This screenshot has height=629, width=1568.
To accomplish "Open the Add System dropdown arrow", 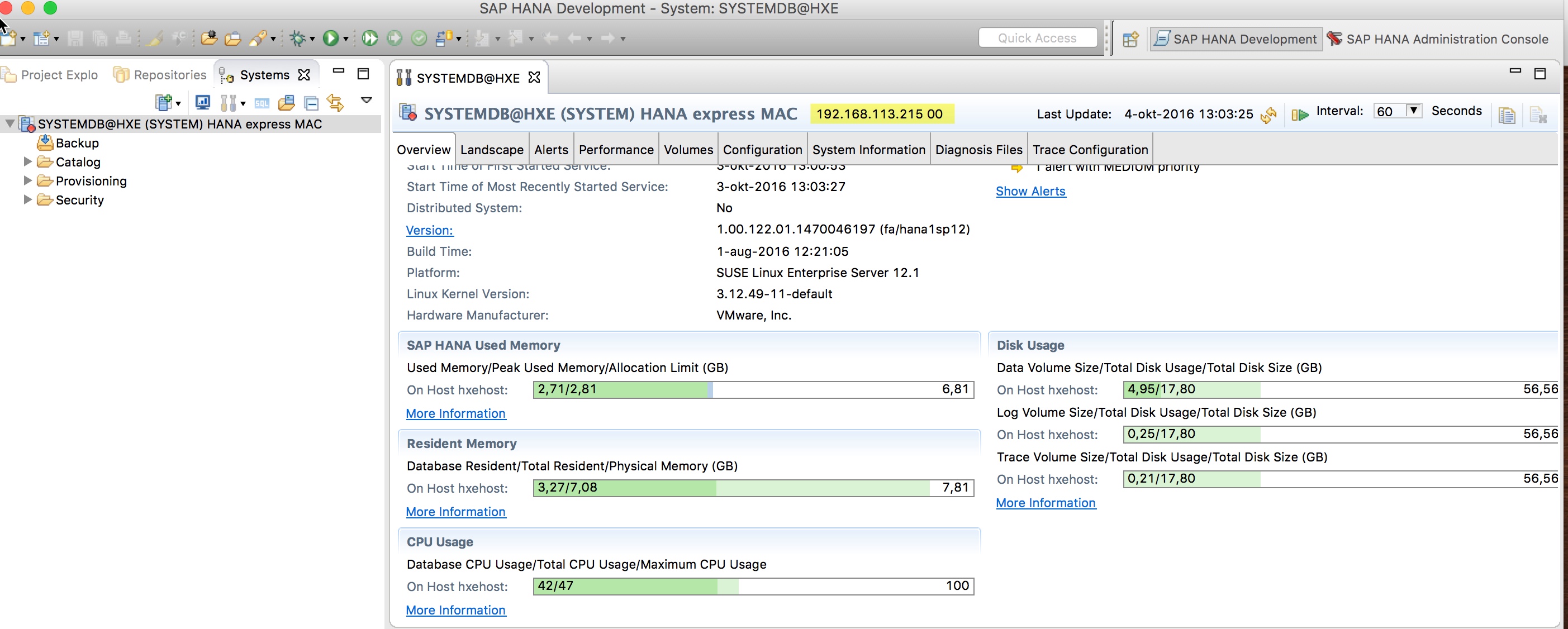I will pyautogui.click(x=178, y=103).
